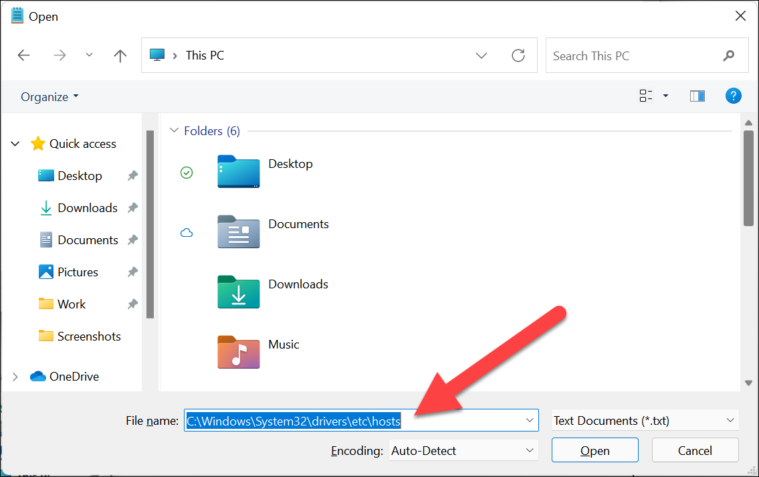Click the Desktop folder name label
Viewport: 759px width, 477px height.
290,164
